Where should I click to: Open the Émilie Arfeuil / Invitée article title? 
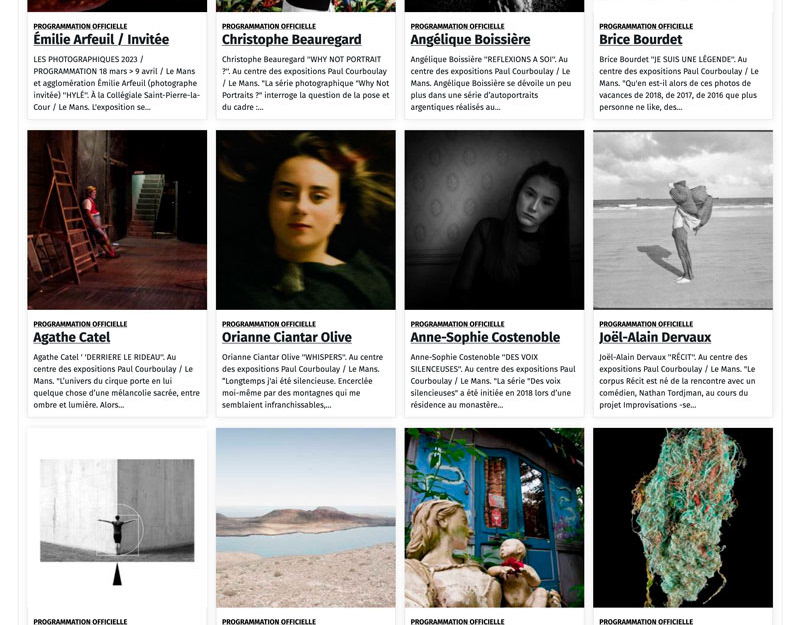[101, 39]
